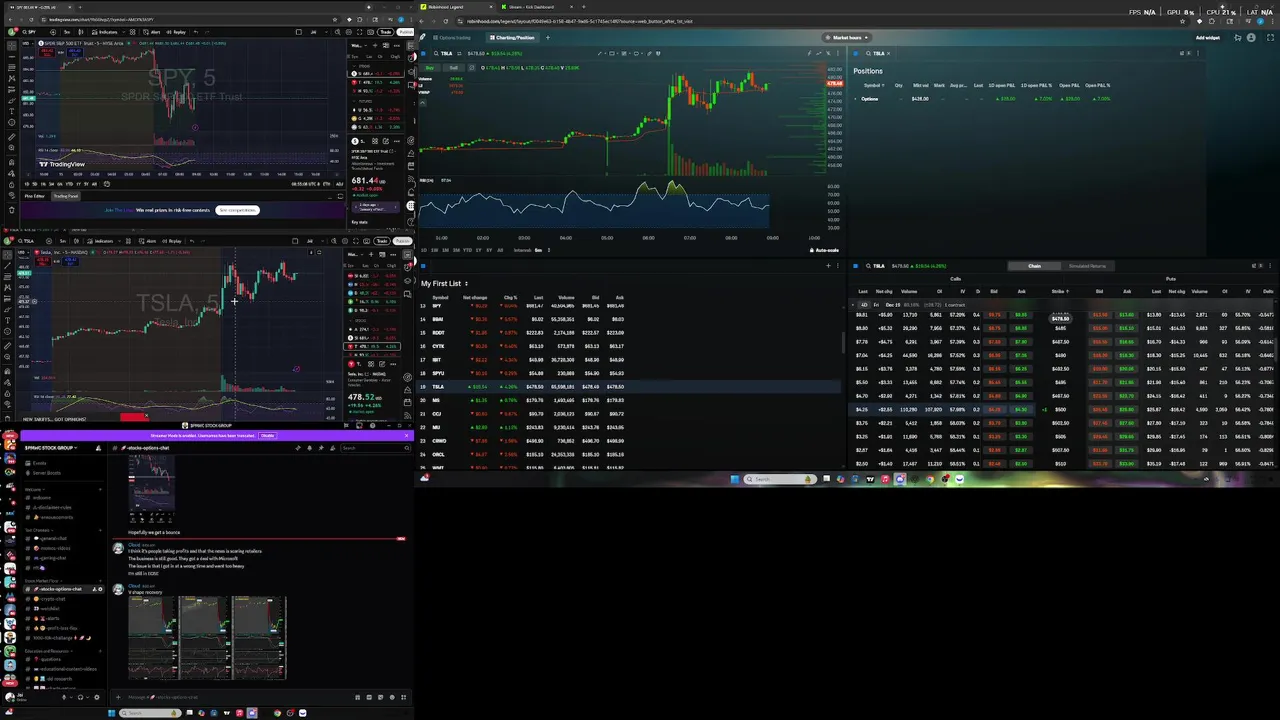Select the Text tool in the SPY chart sidebar
The height and width of the screenshot is (720, 1280).
(x=12, y=111)
